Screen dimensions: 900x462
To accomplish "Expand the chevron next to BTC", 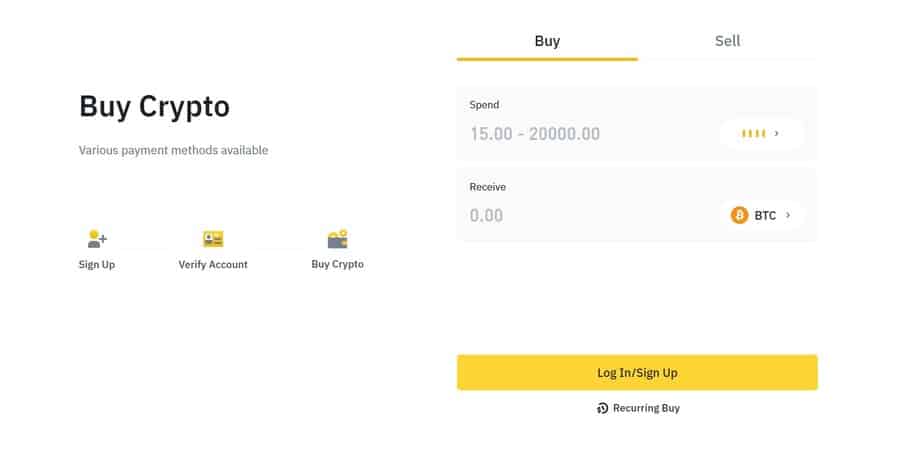I will coord(788,215).
